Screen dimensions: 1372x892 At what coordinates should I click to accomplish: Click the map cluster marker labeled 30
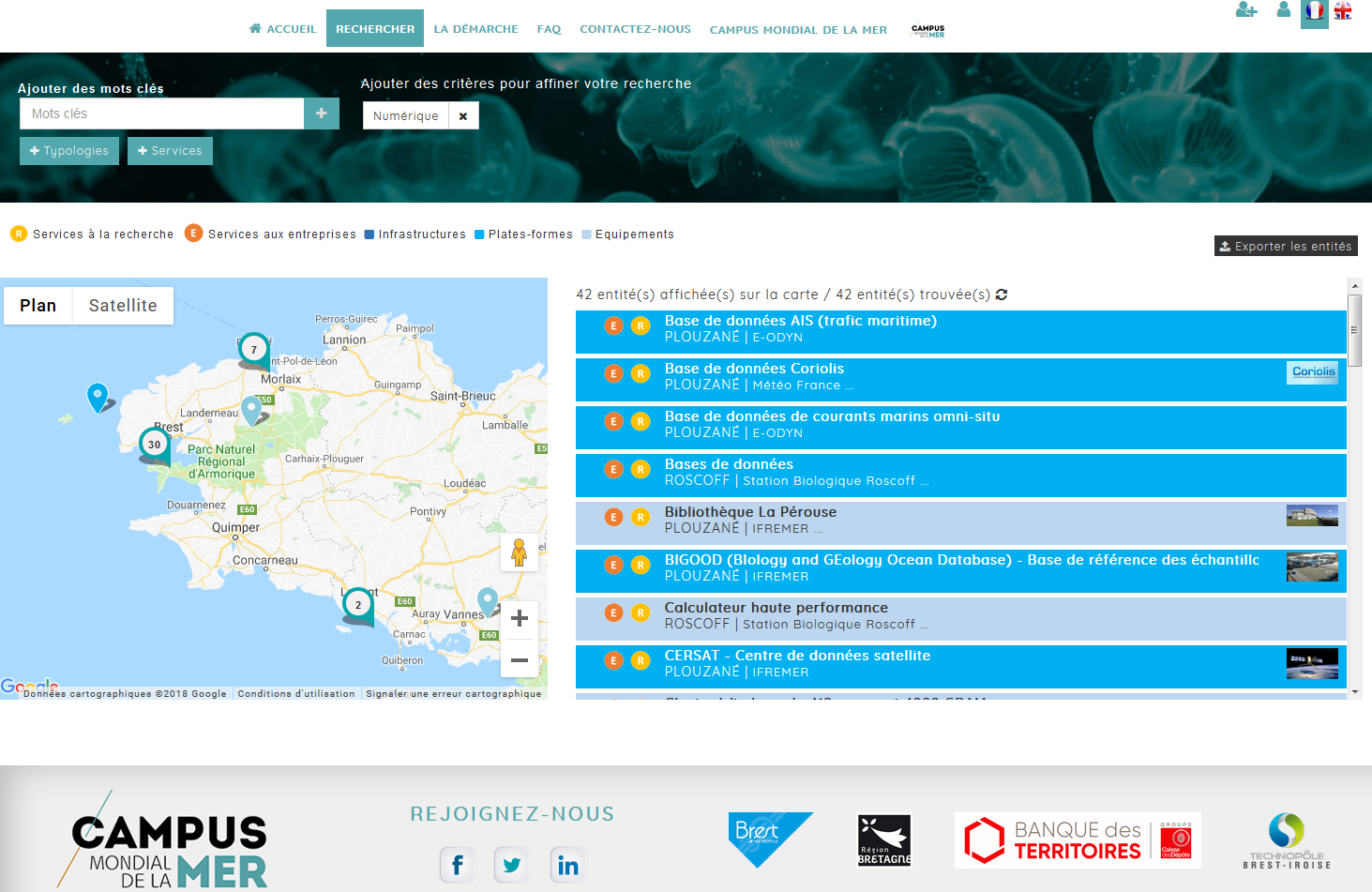point(155,445)
